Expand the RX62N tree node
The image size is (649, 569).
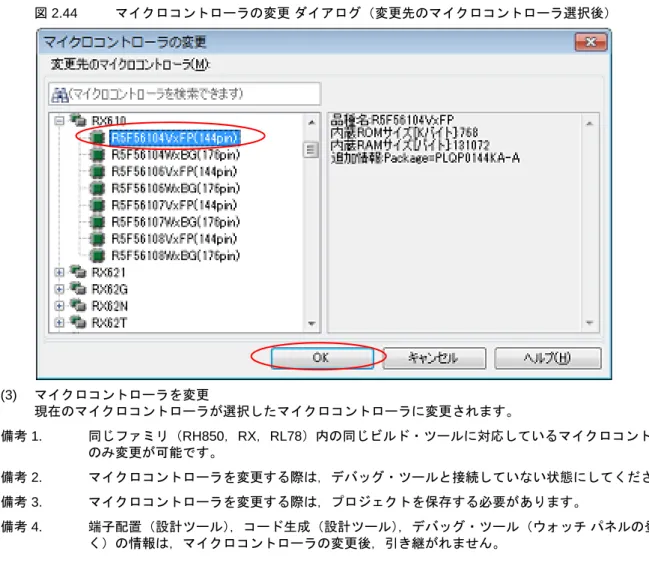click(59, 306)
